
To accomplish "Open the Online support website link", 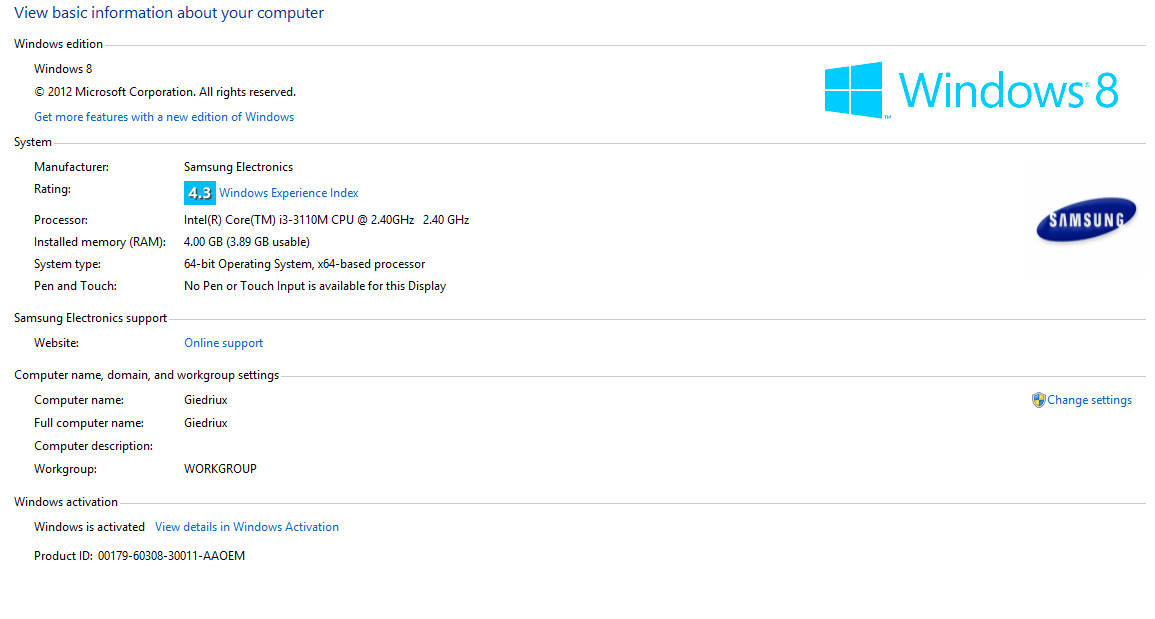I will 223,343.
